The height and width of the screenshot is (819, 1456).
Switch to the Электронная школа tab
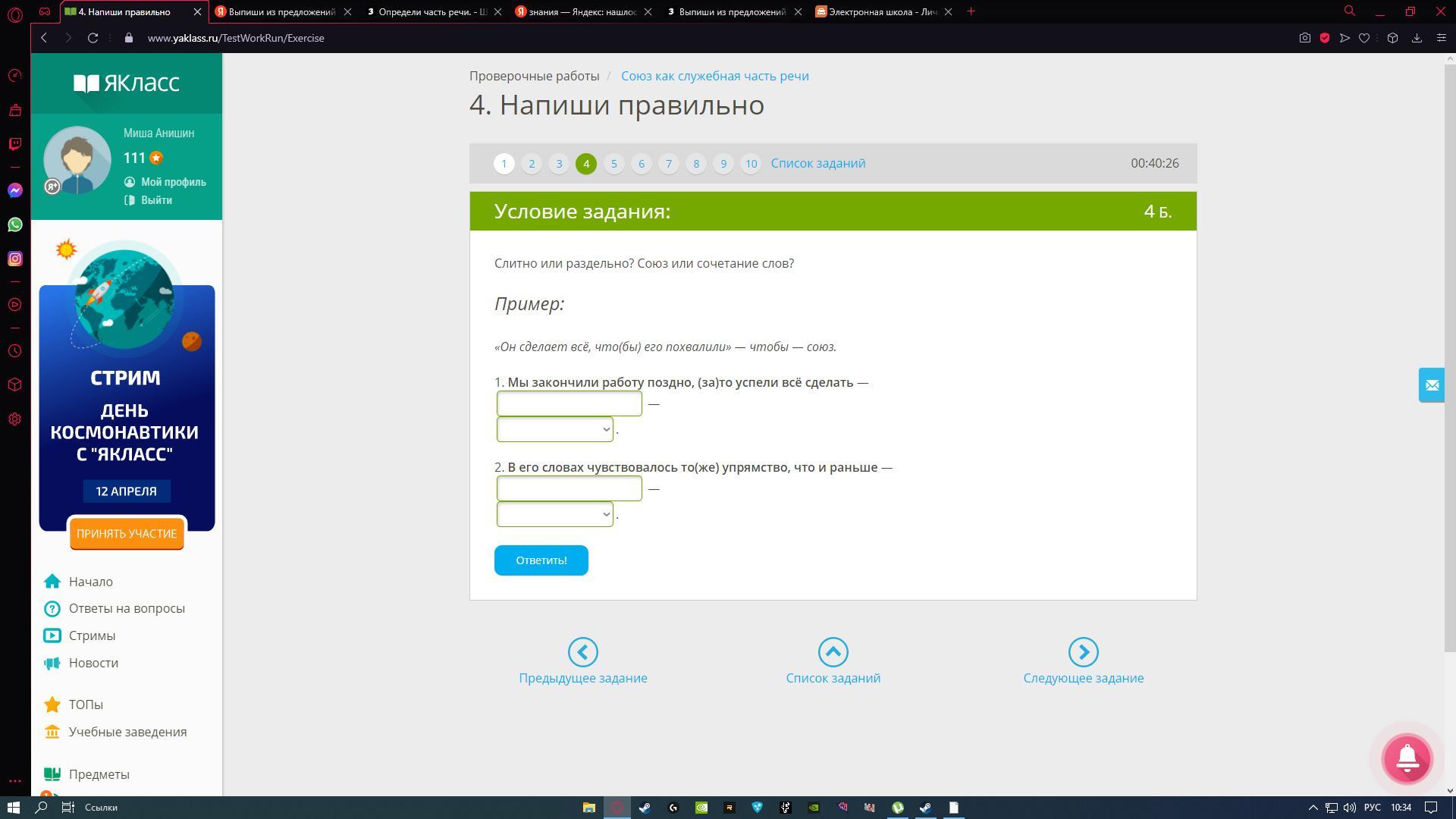pos(881,11)
